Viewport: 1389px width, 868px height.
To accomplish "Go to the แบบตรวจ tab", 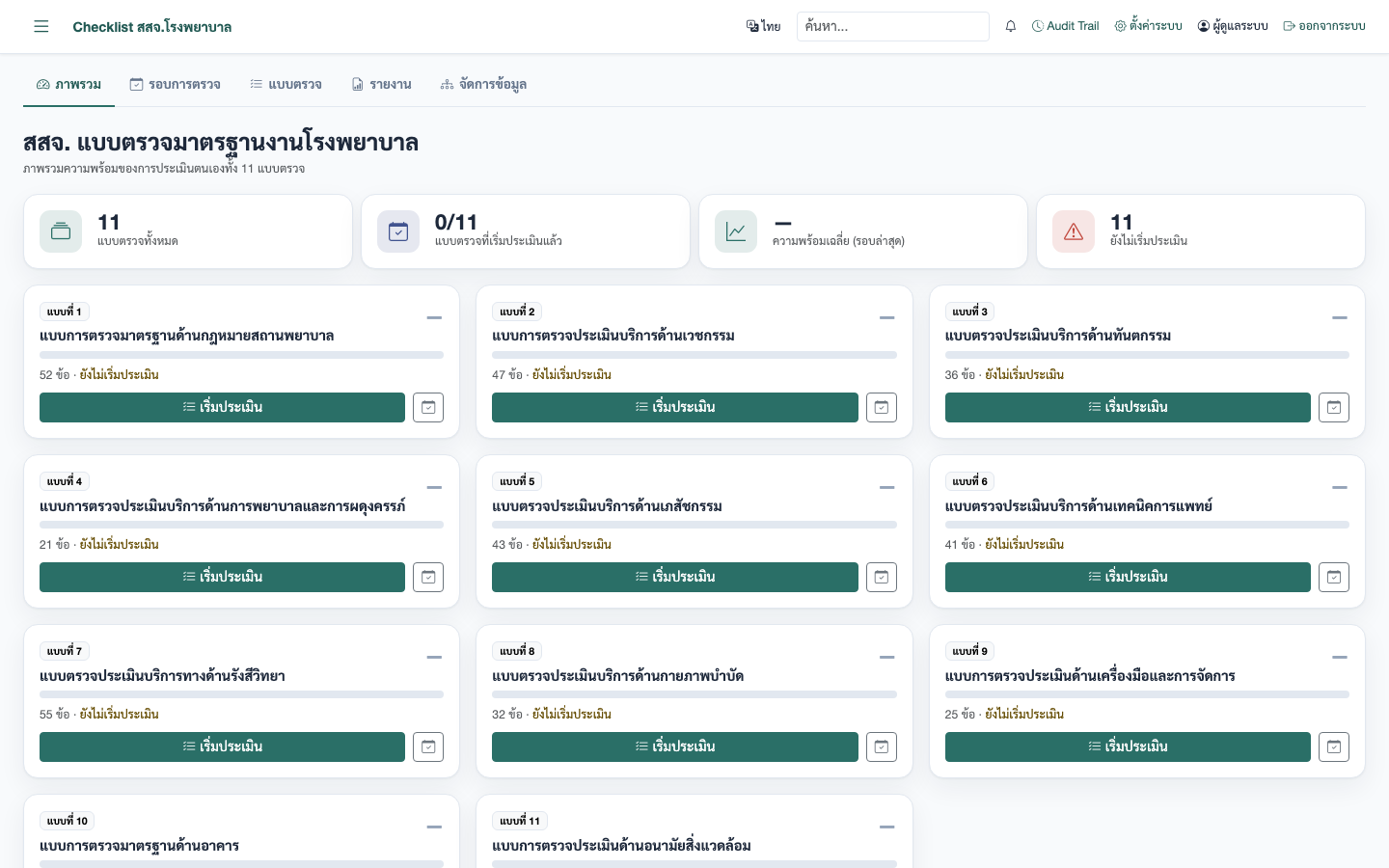I will (x=286, y=85).
